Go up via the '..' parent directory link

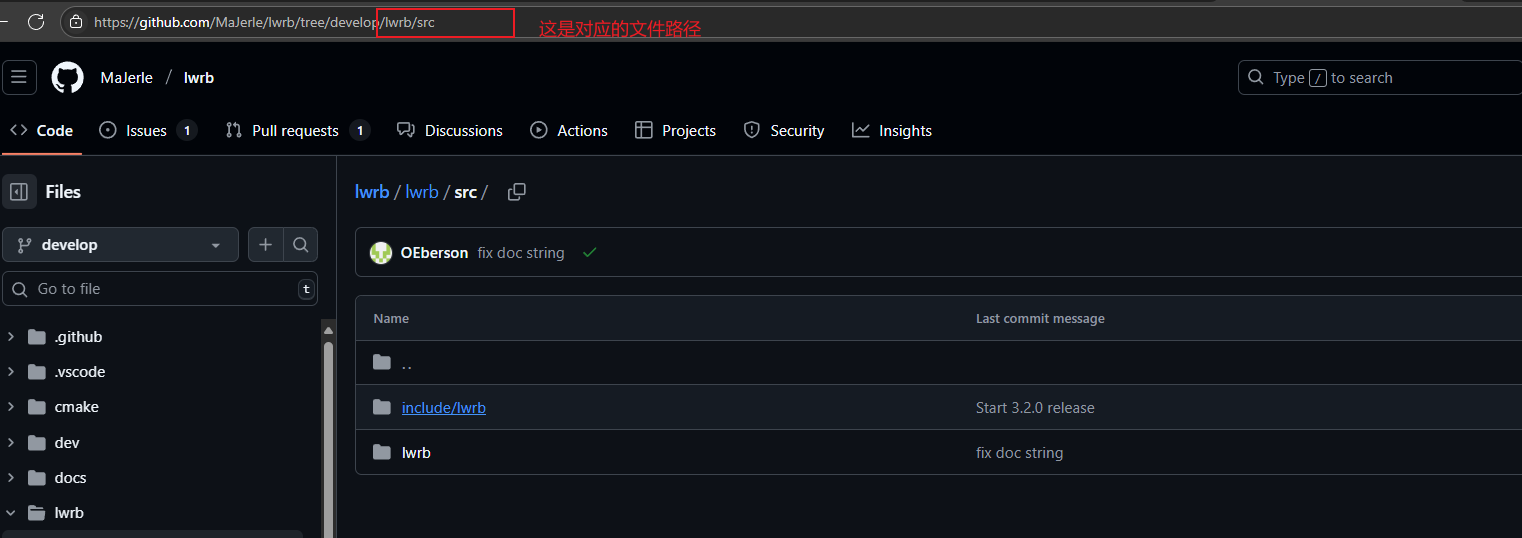[407, 363]
